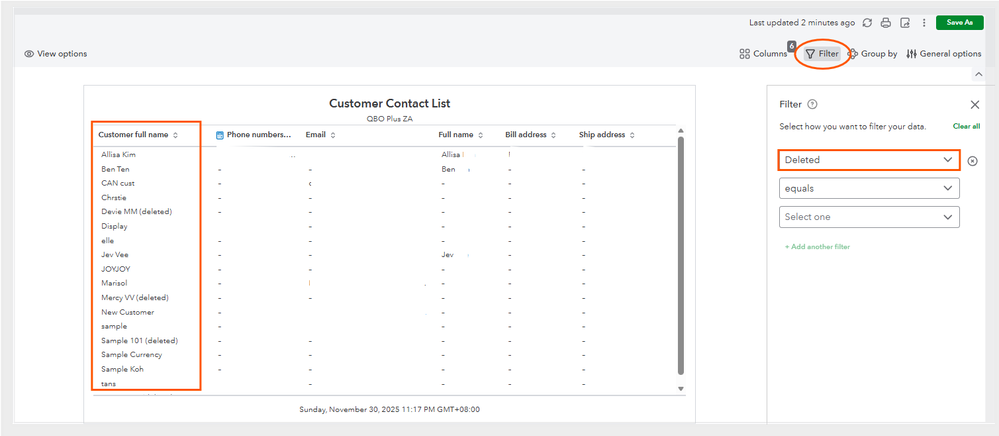The height and width of the screenshot is (436, 999).
Task: Open the three-dot more options menu
Action: (x=923, y=23)
